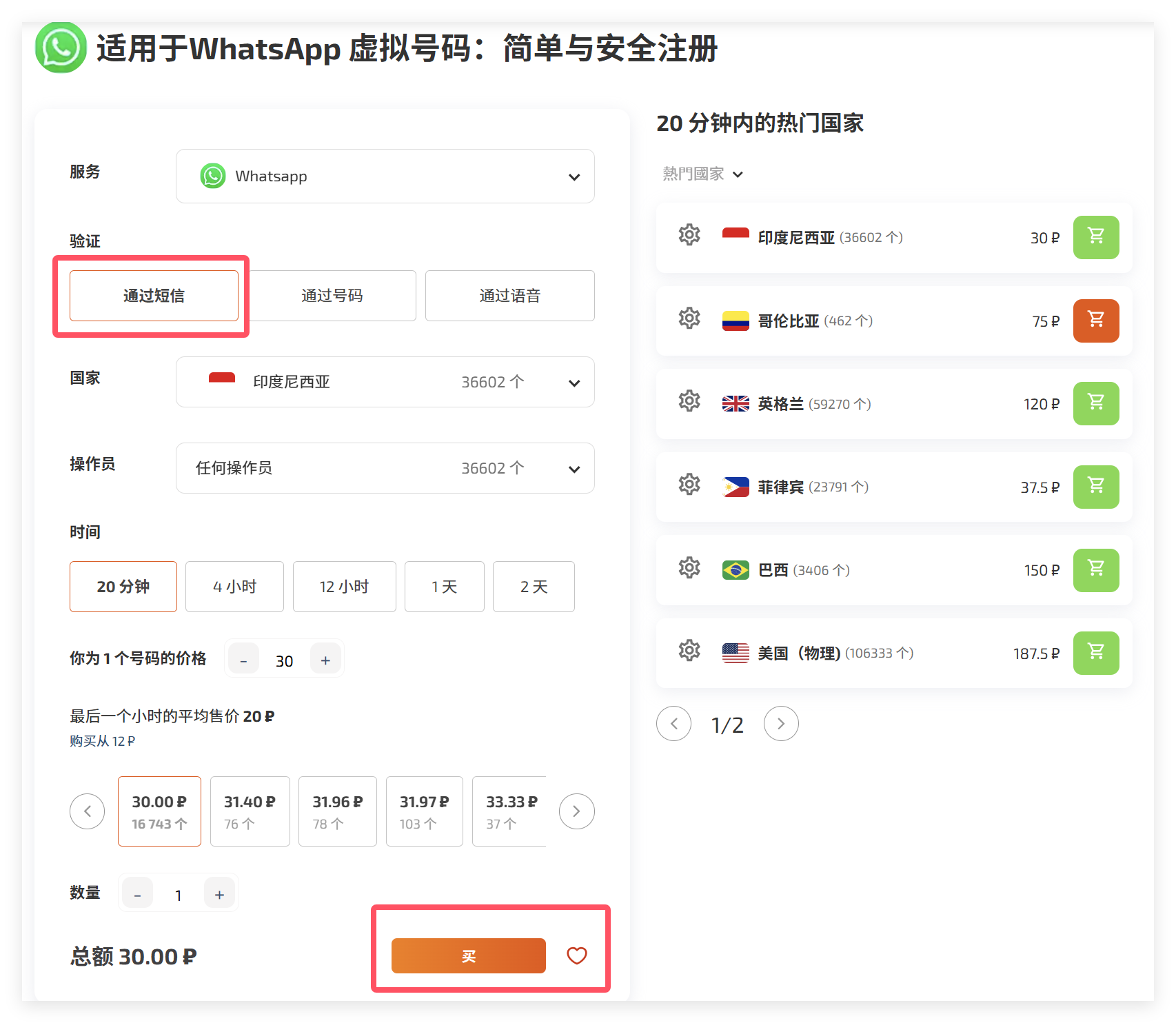The height and width of the screenshot is (1023, 1176).
Task: Increase price per number with plus
Action: tap(325, 660)
